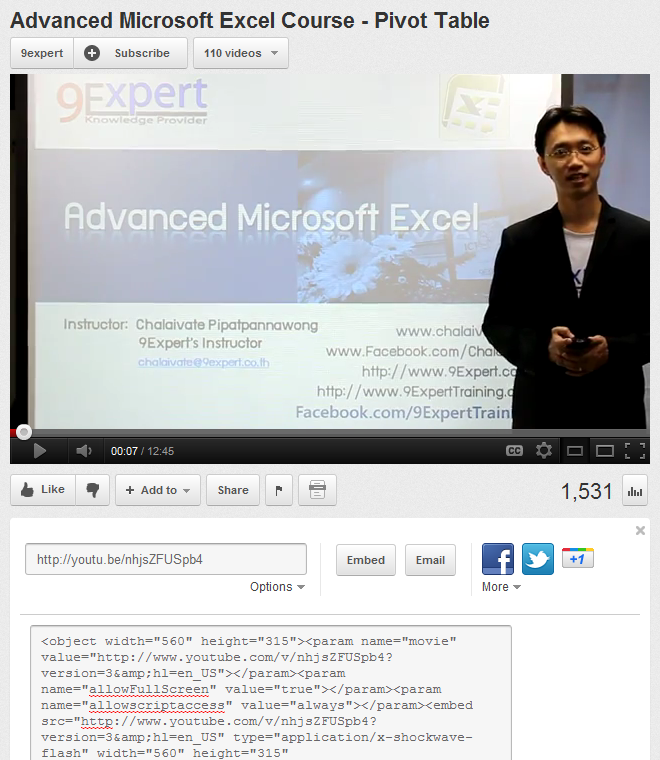Dislike the video with thumbs down
This screenshot has height=760, width=660.
(93, 490)
